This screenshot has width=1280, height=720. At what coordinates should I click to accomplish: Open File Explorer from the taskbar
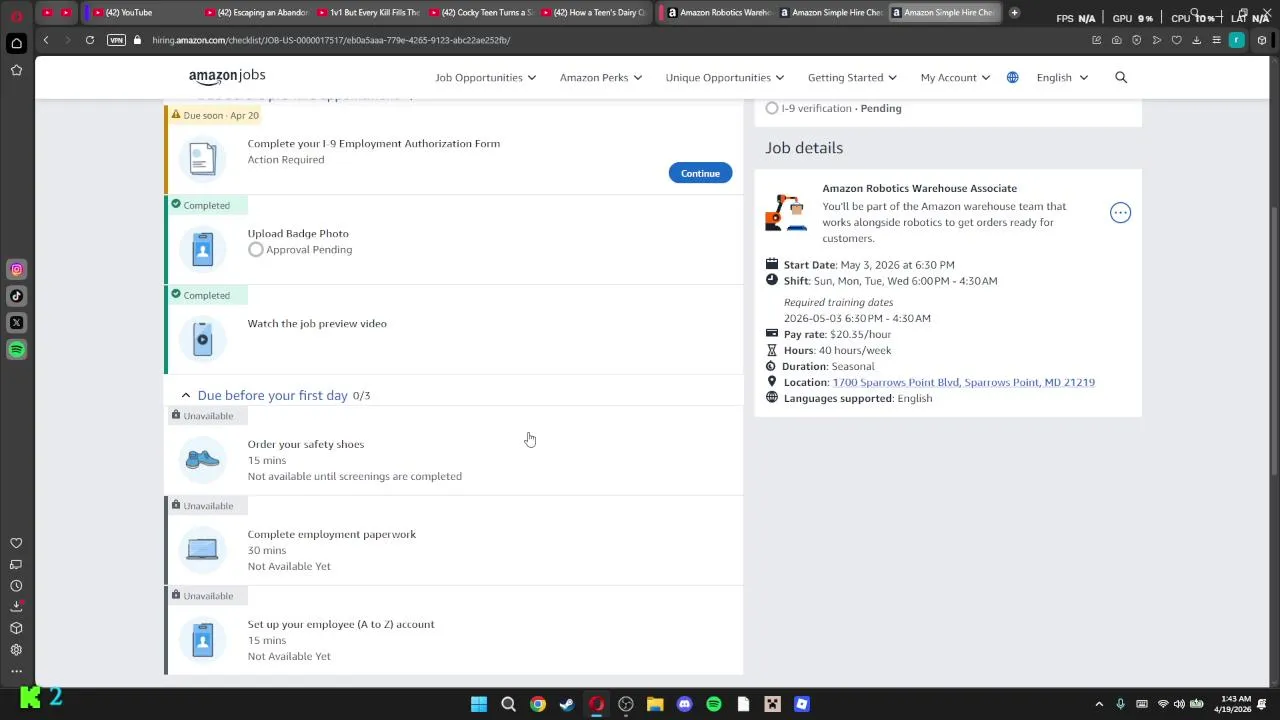(x=655, y=704)
